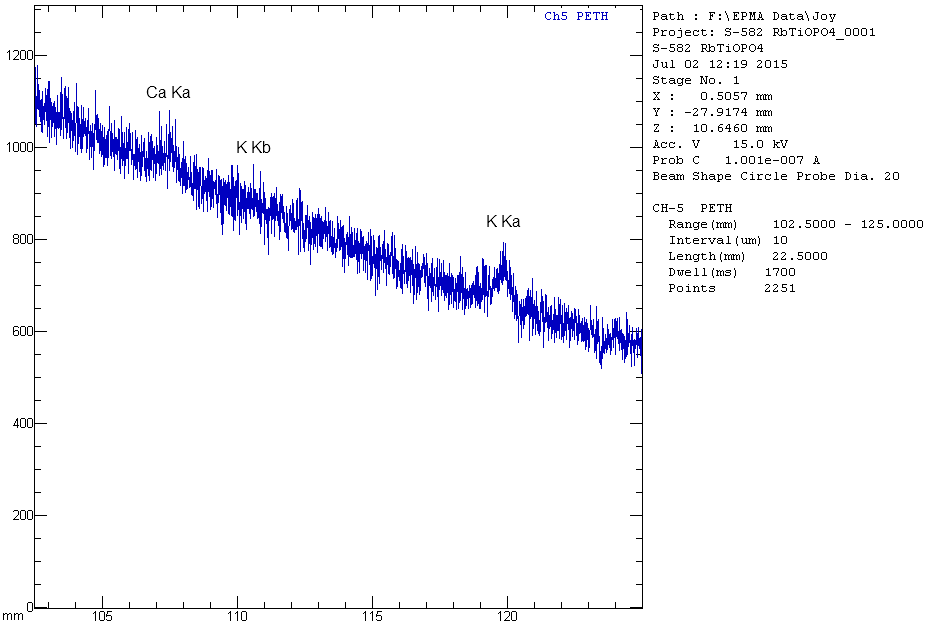
Task: Click the 120 value on x-axis
Action: pyautogui.click(x=507, y=616)
